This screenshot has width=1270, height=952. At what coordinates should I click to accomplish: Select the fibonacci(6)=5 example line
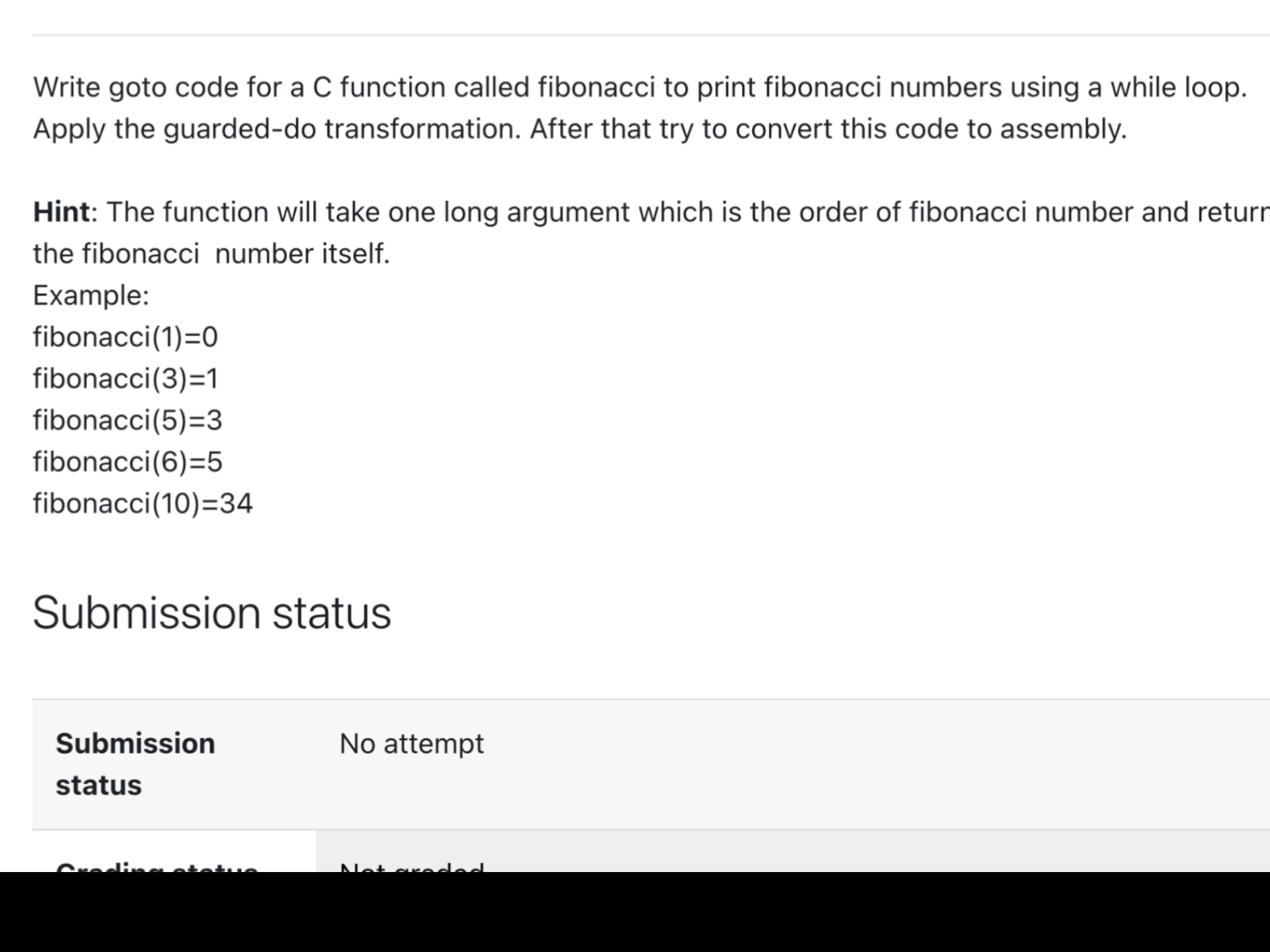[x=127, y=462]
